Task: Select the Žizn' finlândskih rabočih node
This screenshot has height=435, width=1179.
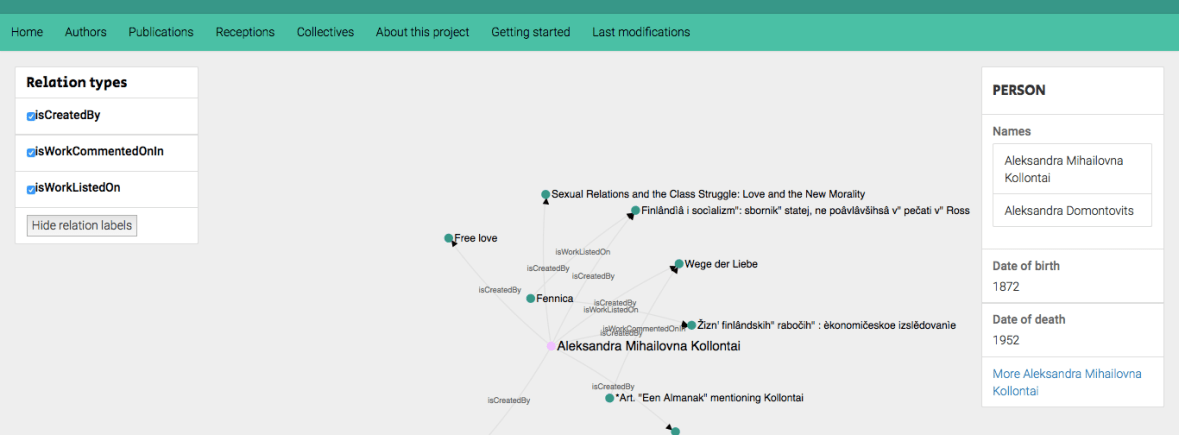Action: 691,325
